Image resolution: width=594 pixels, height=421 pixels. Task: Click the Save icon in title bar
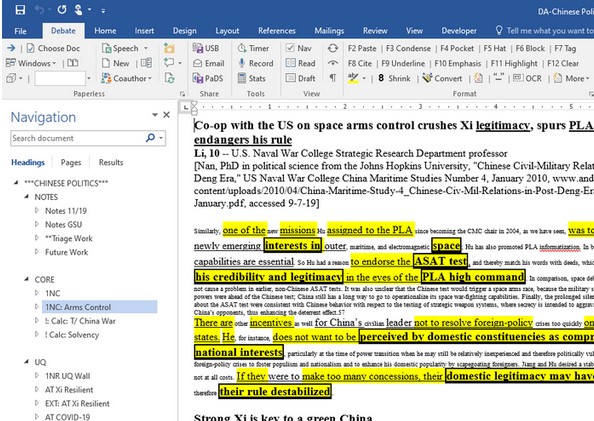[20, 10]
